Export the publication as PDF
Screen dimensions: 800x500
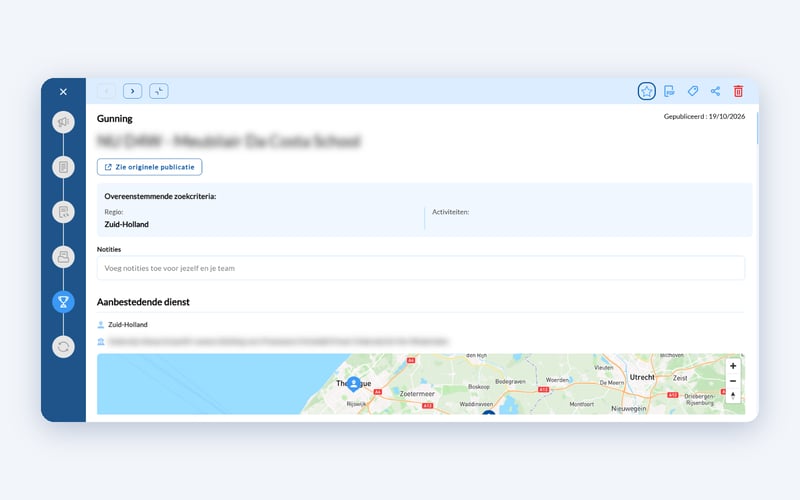click(x=669, y=91)
